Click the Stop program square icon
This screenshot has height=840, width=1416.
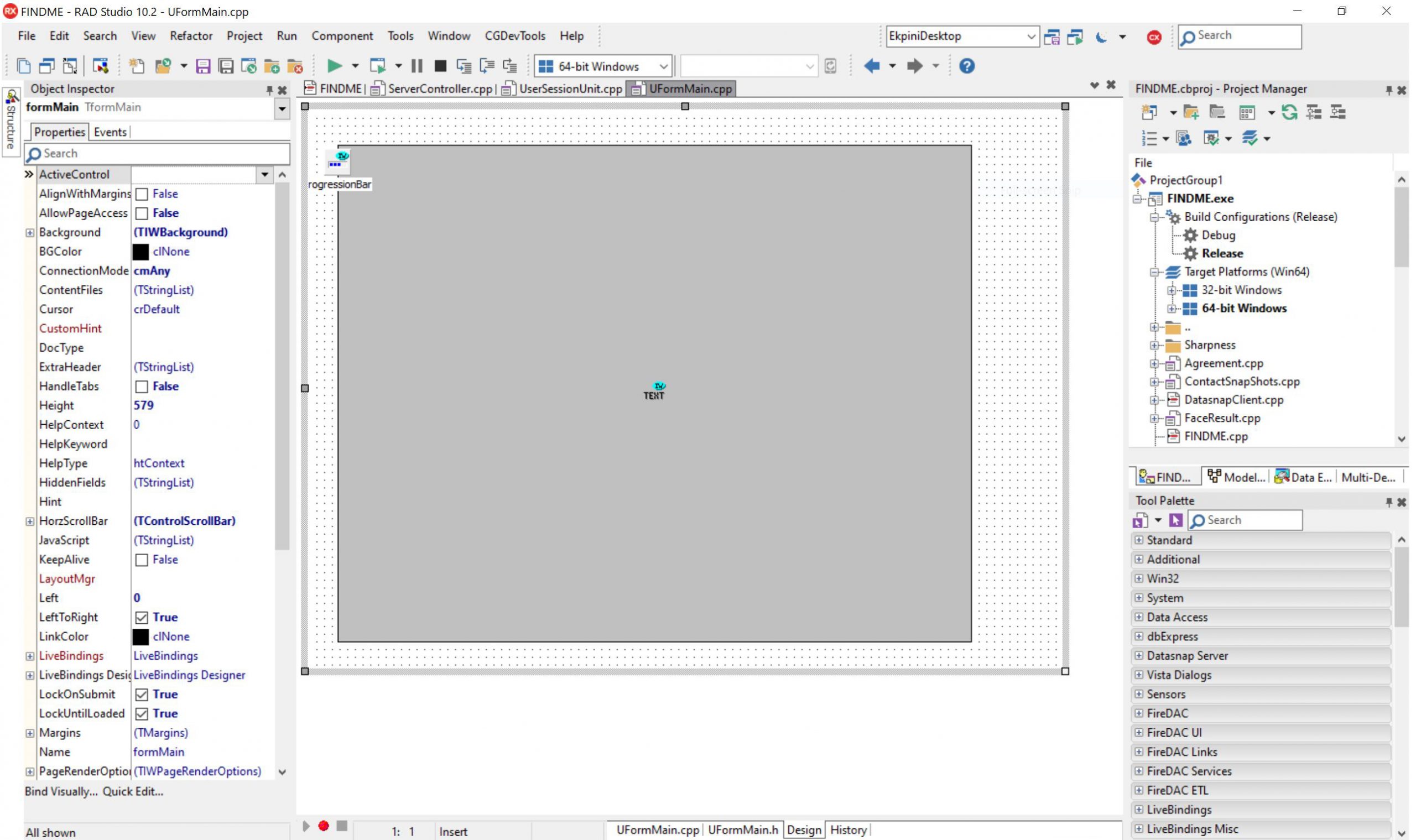(440, 66)
